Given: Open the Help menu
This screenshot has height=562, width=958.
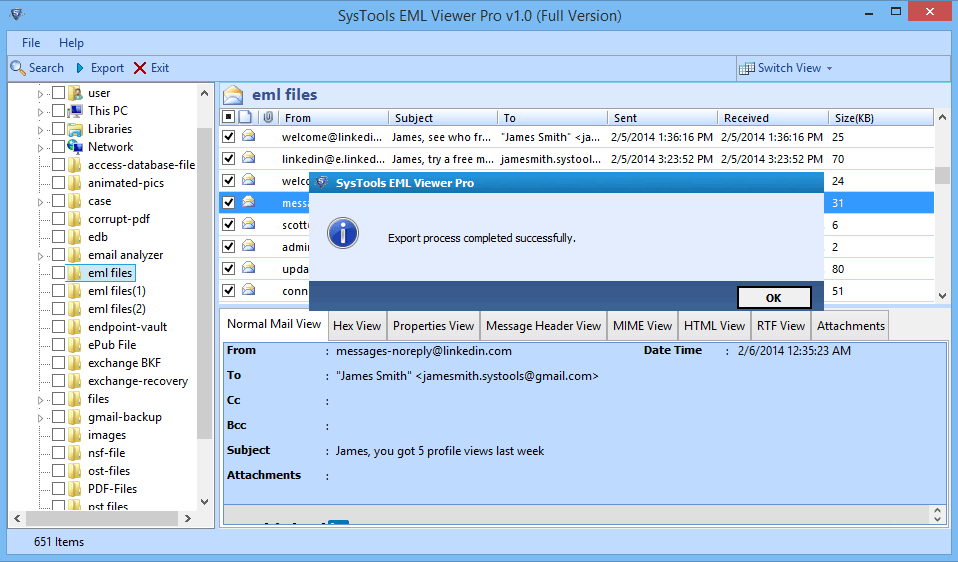Looking at the screenshot, I should coord(71,43).
